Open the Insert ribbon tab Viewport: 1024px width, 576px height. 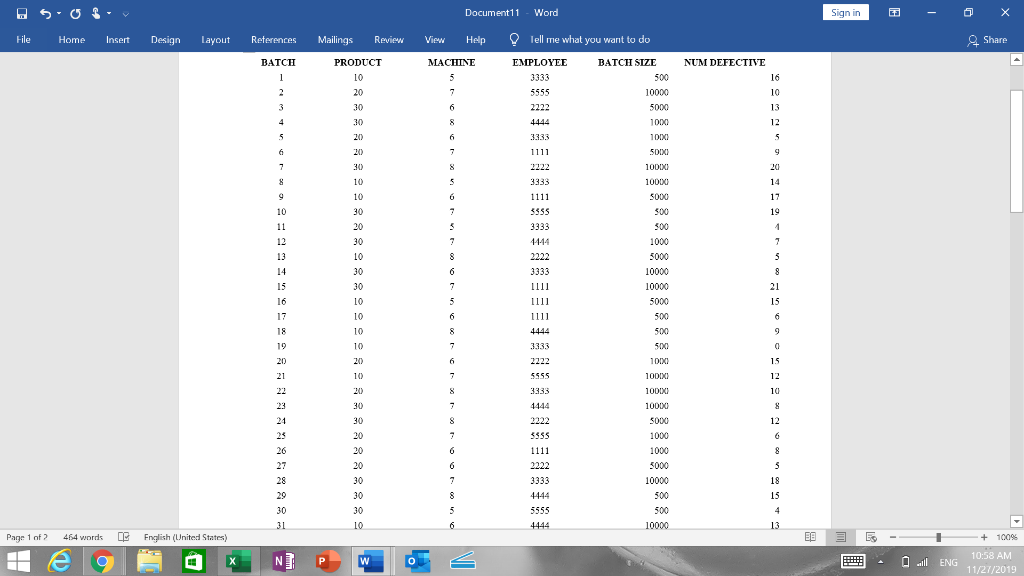click(x=118, y=39)
